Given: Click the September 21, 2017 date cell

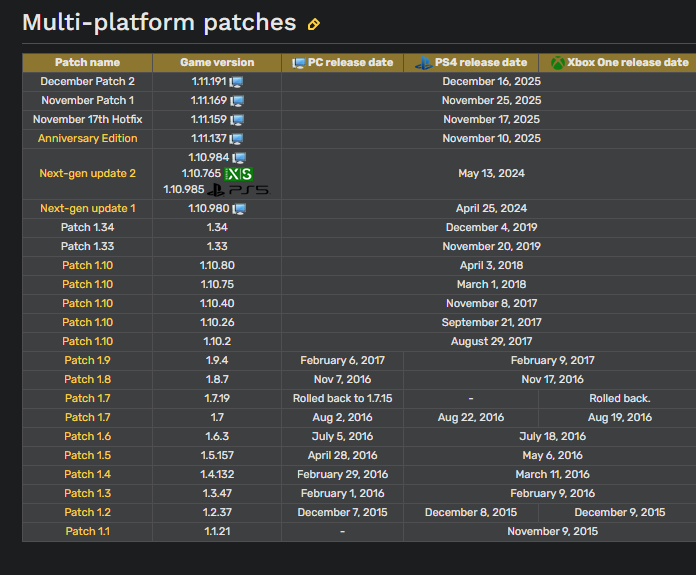Looking at the screenshot, I should [491, 323].
